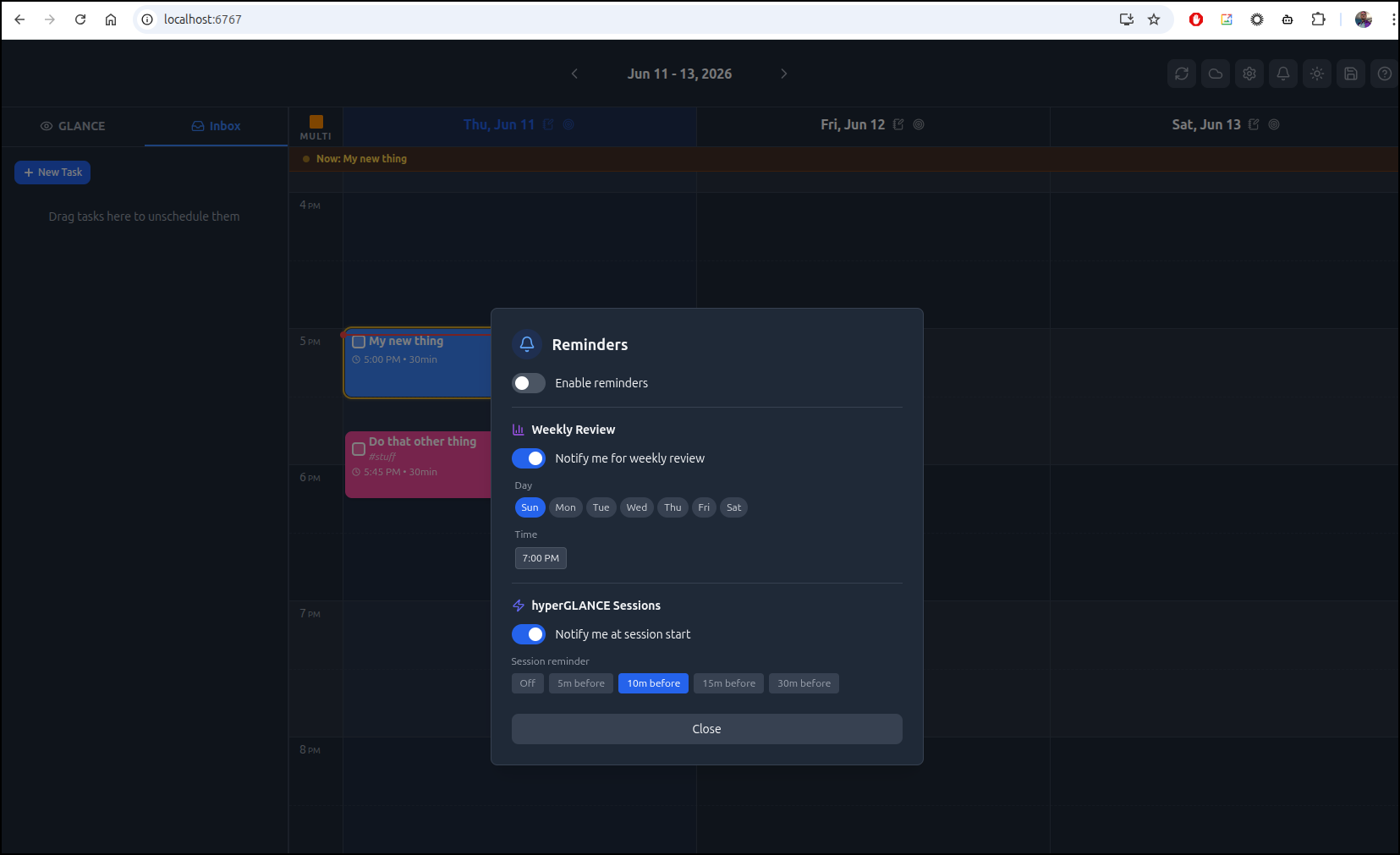The width and height of the screenshot is (1400, 855).
Task: Check the My new thing task checkbox
Action: pyautogui.click(x=359, y=342)
